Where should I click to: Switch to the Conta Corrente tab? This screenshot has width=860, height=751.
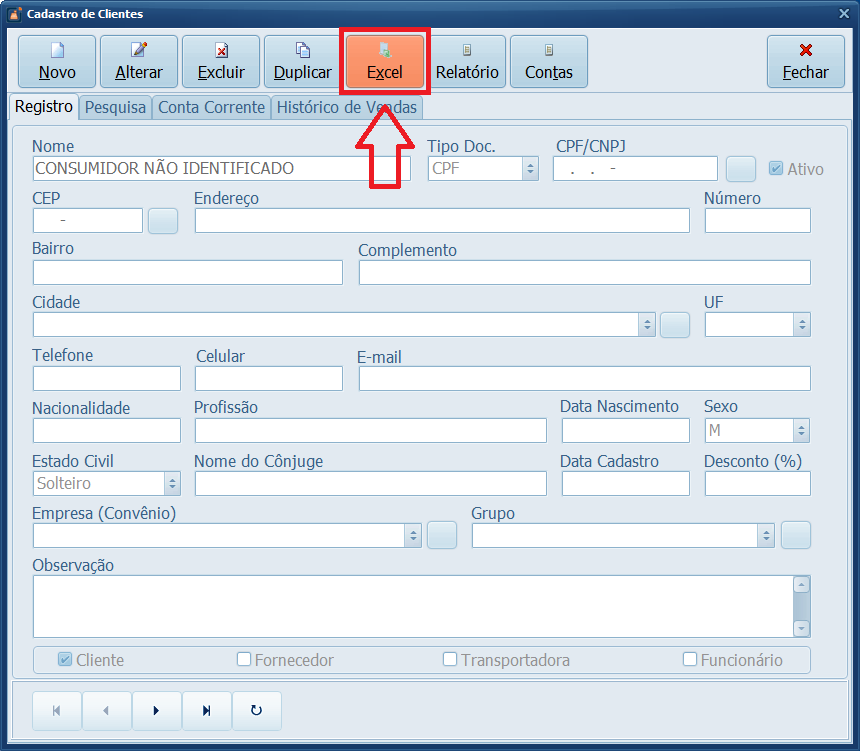pyautogui.click(x=212, y=108)
